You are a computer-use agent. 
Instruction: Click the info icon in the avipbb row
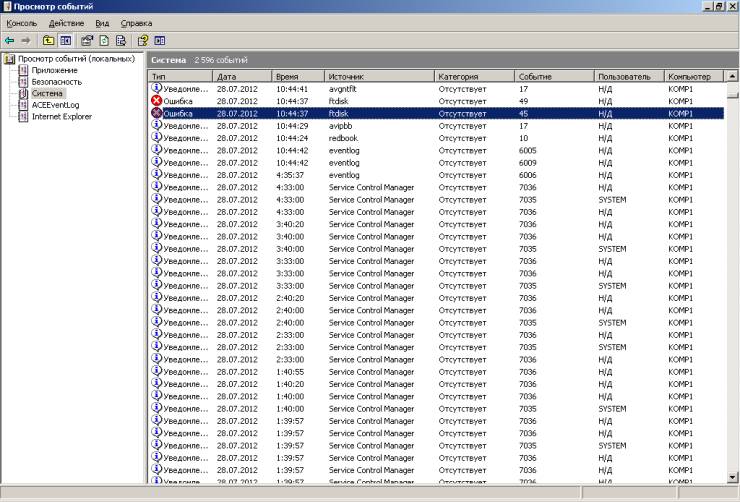157,125
